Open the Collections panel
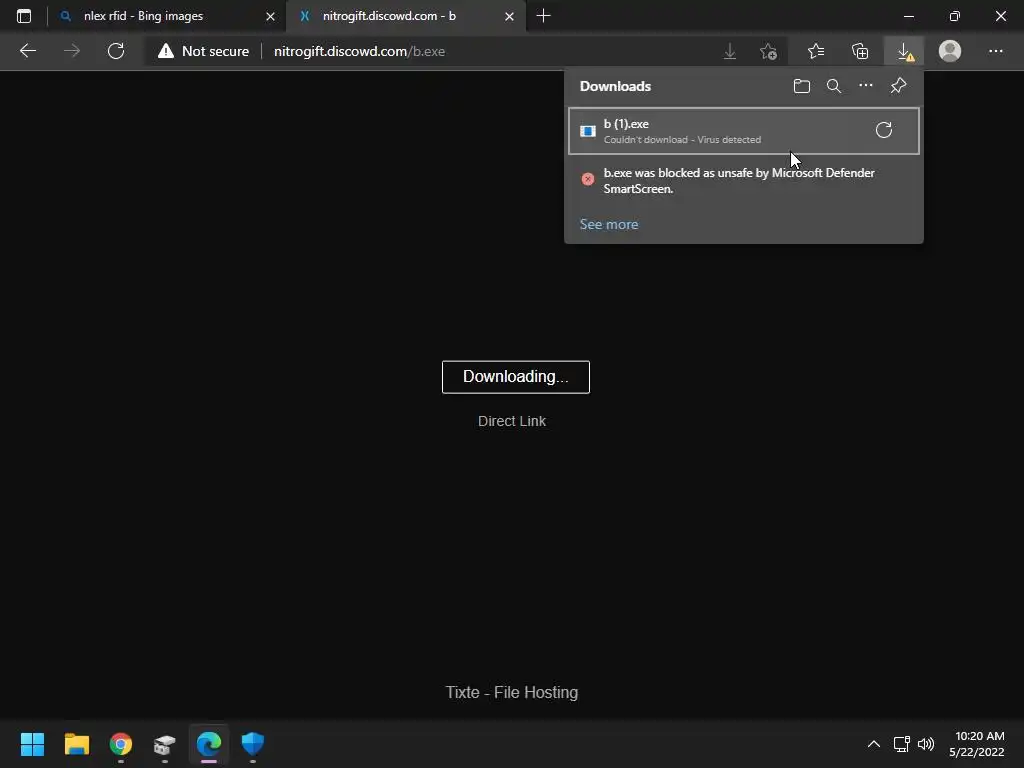 860,51
